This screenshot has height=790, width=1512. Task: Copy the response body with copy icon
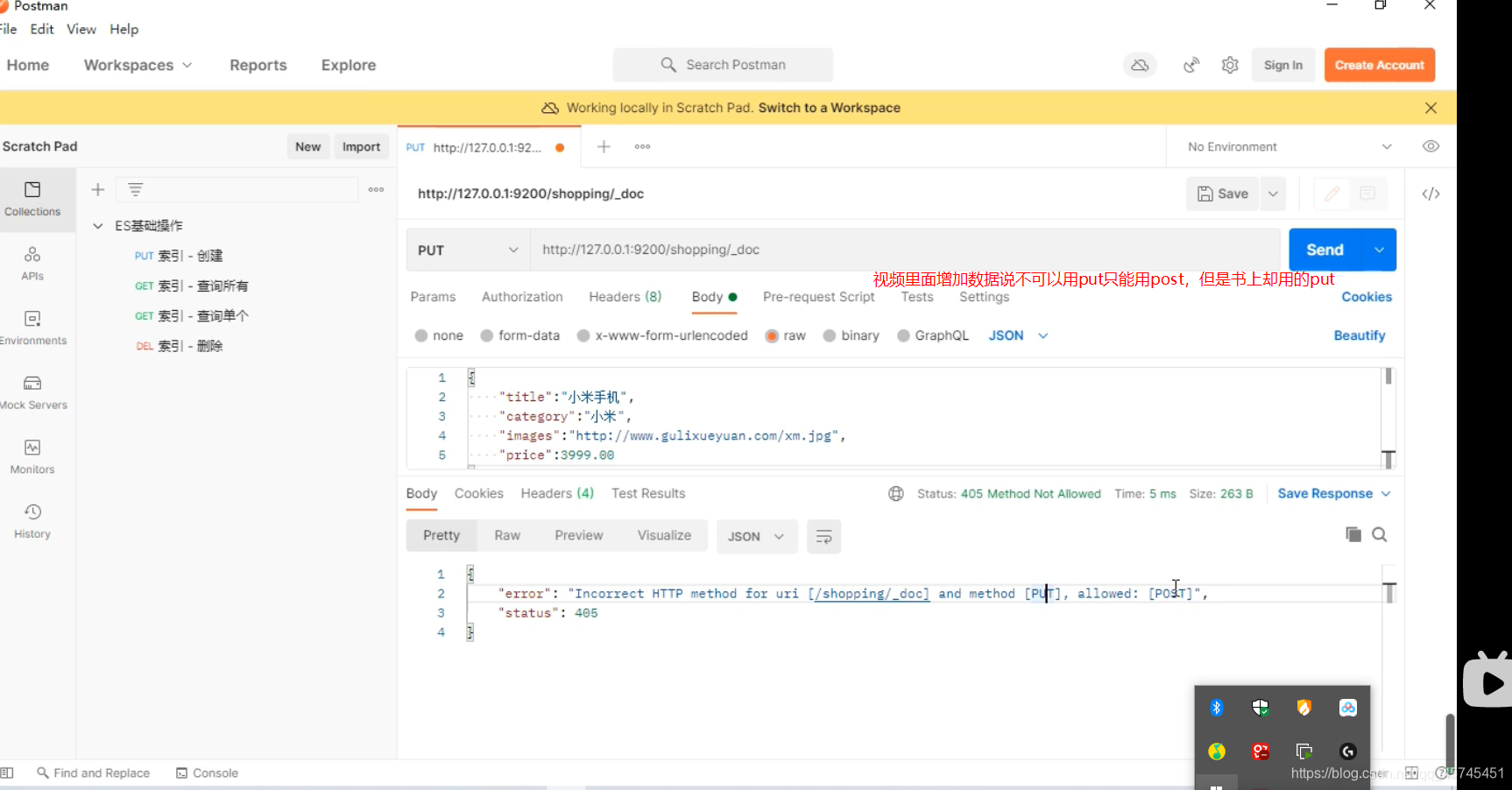tap(1353, 534)
